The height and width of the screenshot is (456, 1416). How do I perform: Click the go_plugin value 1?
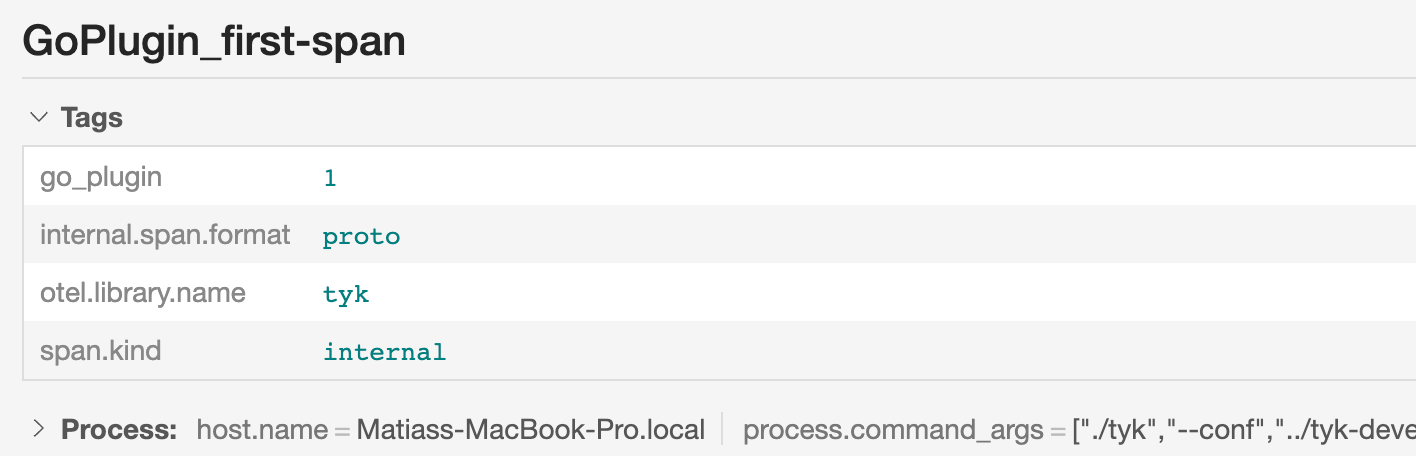pyautogui.click(x=330, y=178)
